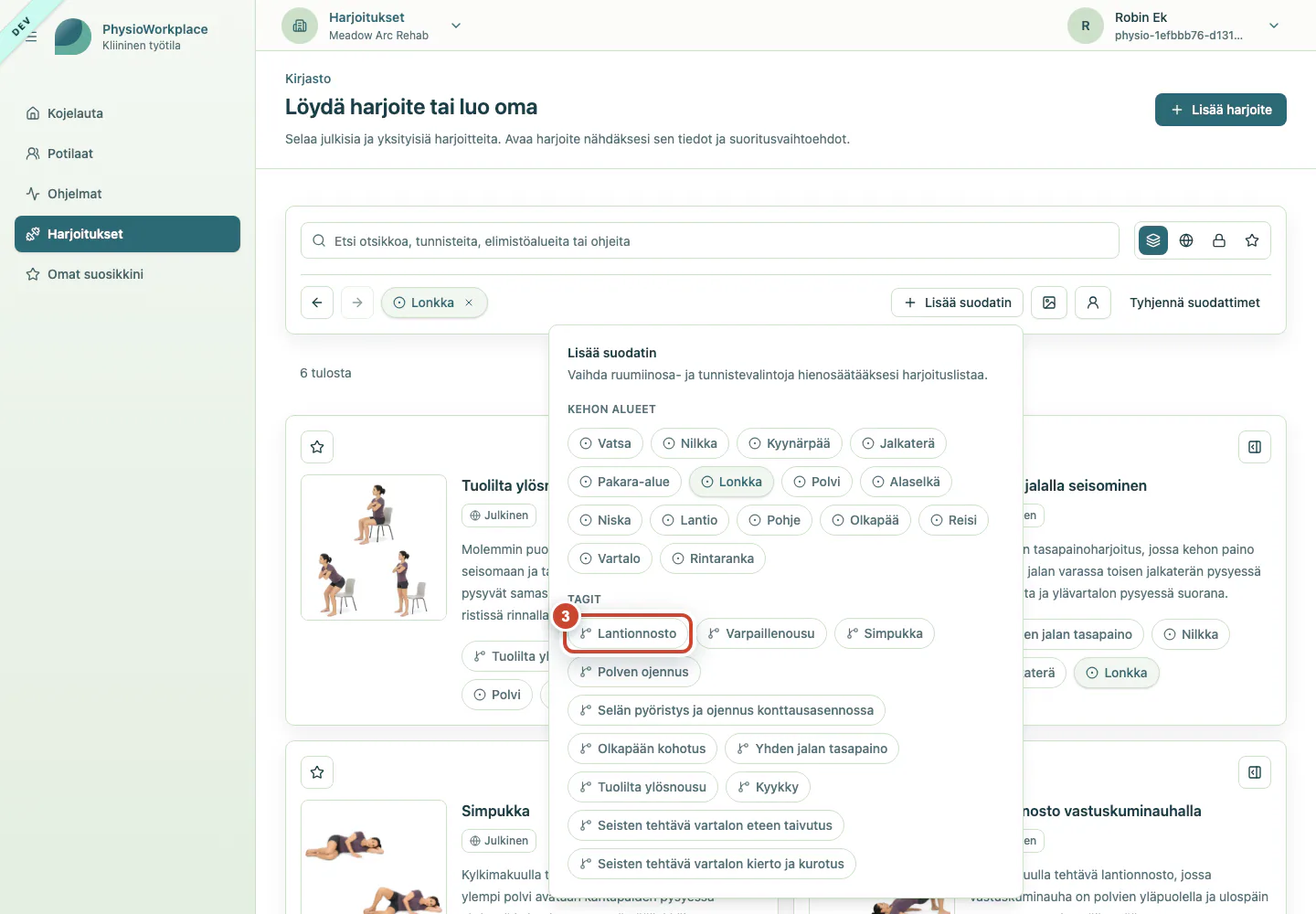Remove the Lonkka filter chip

click(469, 303)
